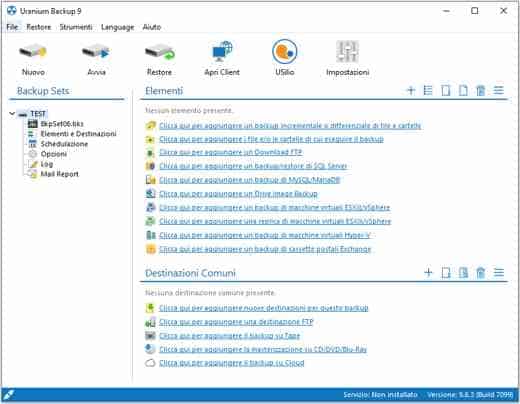The height and width of the screenshot is (404, 520).
Task: Open Impostazioni settings from the toolbar
Action: click(x=347, y=52)
